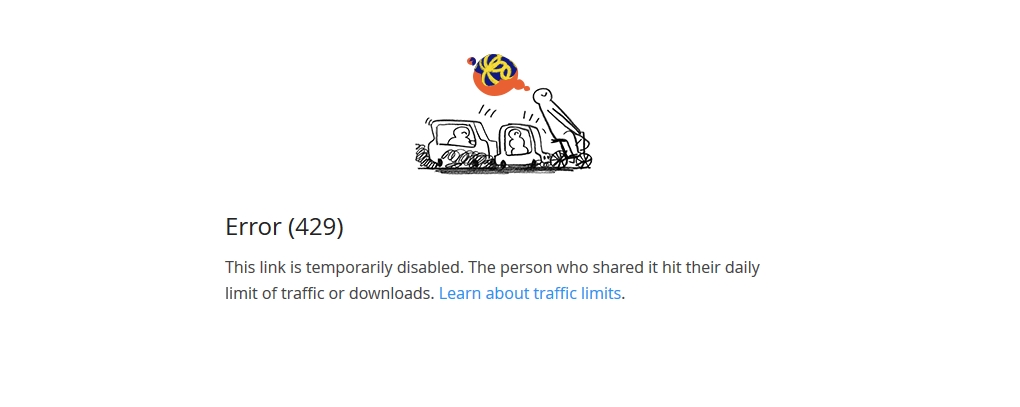
Task: Click the Error (429) heading
Action: [x=284, y=227]
